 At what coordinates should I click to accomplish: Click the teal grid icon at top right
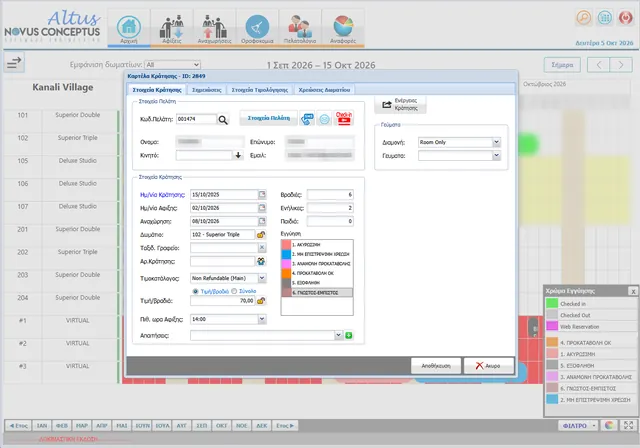(604, 18)
